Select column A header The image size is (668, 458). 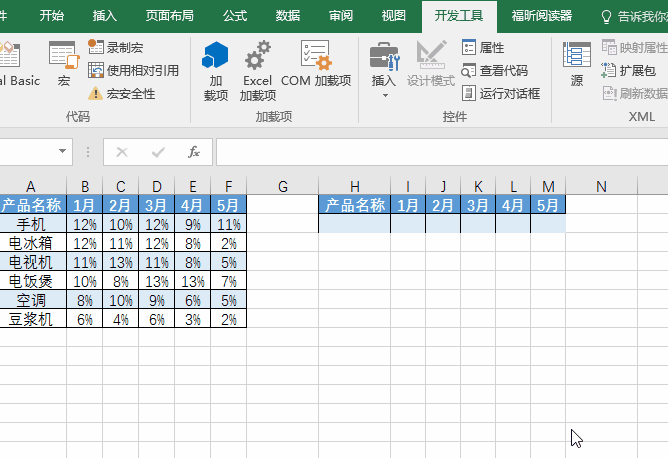[31, 186]
